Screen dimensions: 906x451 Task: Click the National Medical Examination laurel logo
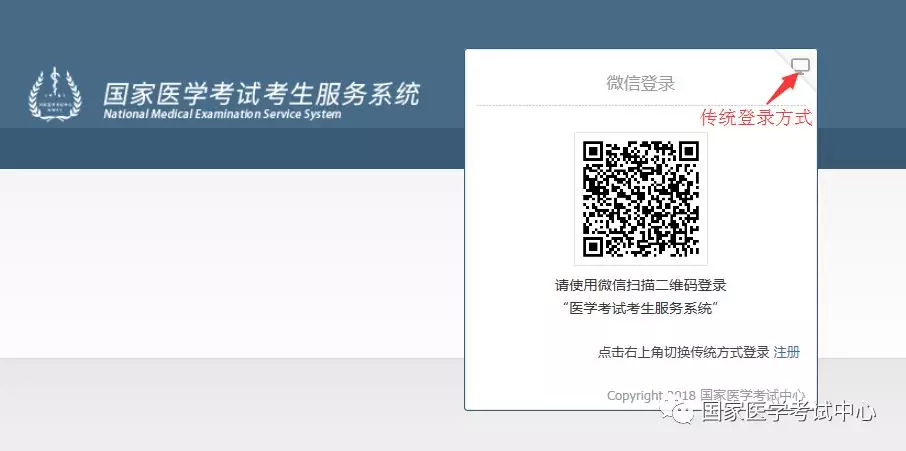click(x=55, y=95)
